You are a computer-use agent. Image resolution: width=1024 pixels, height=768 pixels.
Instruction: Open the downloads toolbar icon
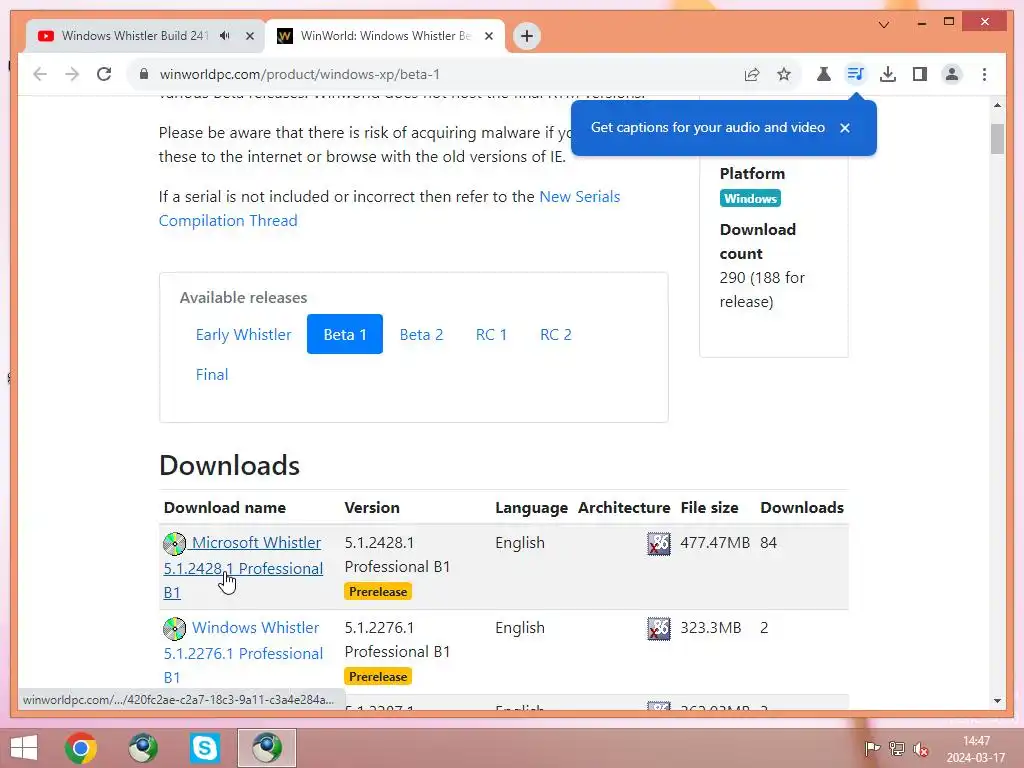(x=888, y=74)
